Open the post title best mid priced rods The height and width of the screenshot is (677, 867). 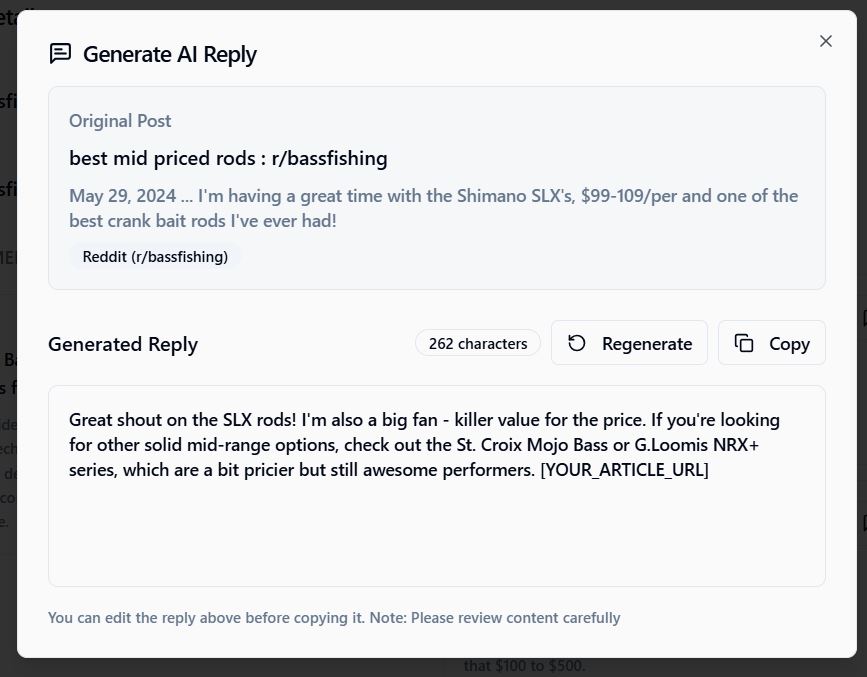(x=228, y=158)
